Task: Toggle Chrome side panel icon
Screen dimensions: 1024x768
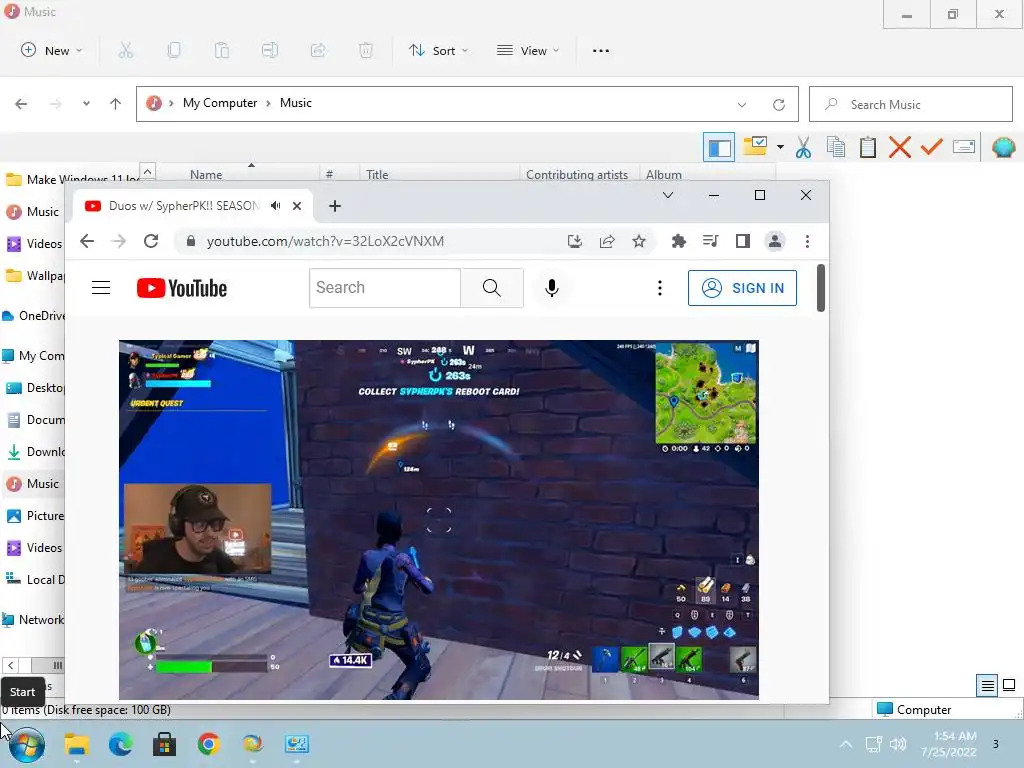Action: (743, 241)
